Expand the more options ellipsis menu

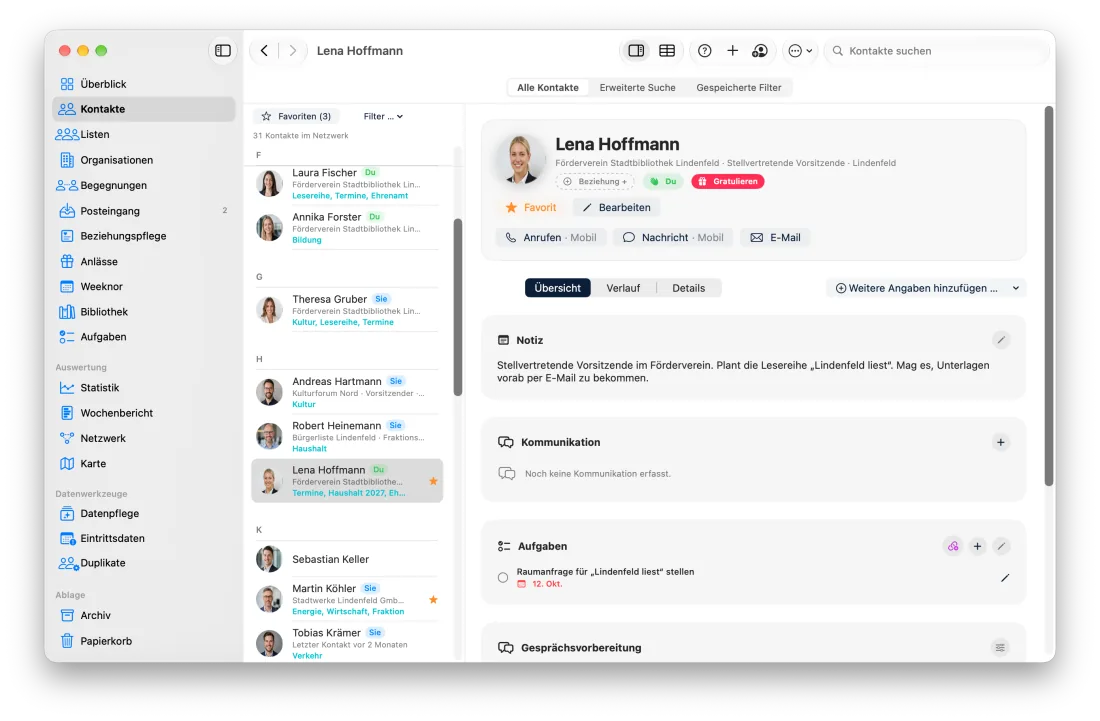800,50
